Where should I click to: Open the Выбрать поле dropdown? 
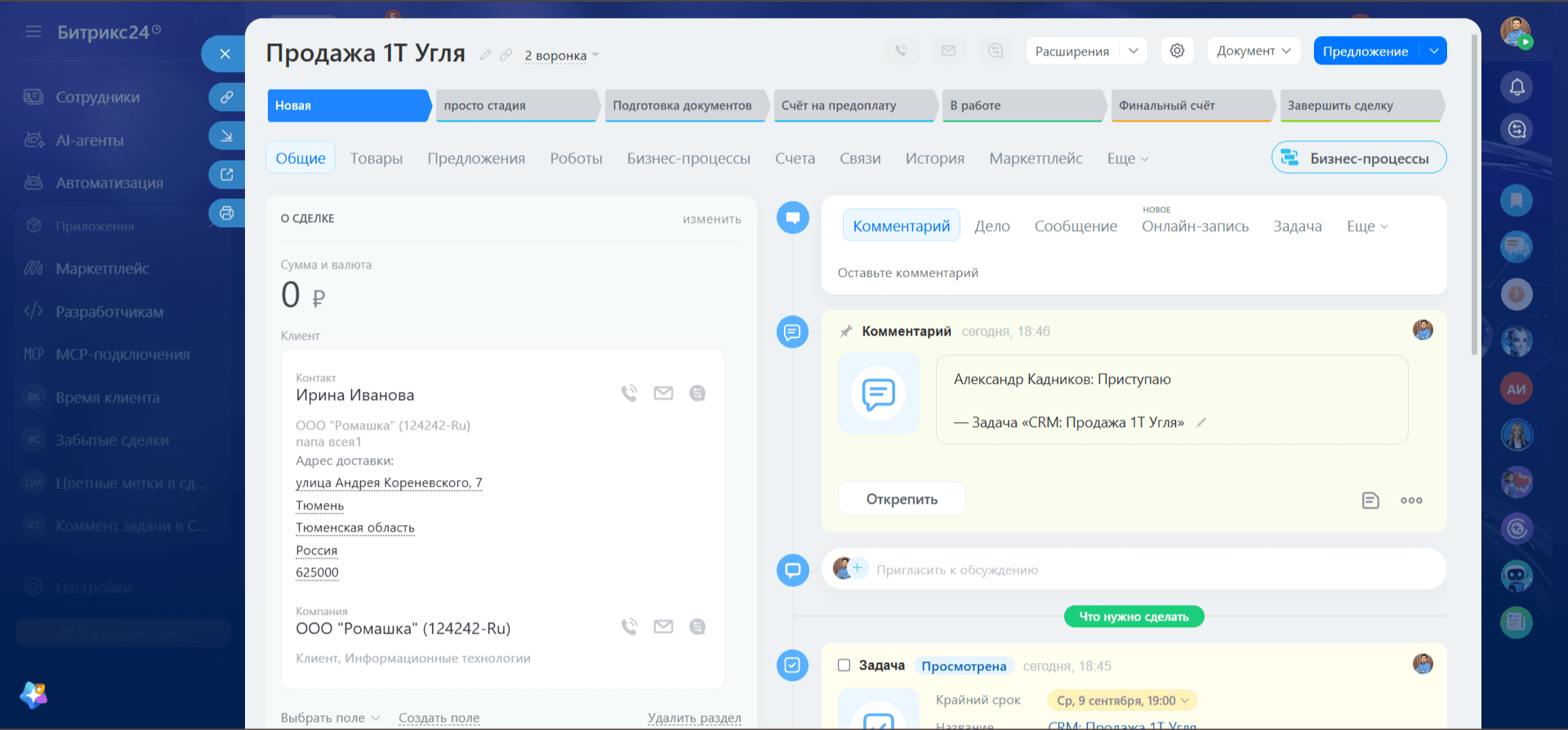[330, 718]
